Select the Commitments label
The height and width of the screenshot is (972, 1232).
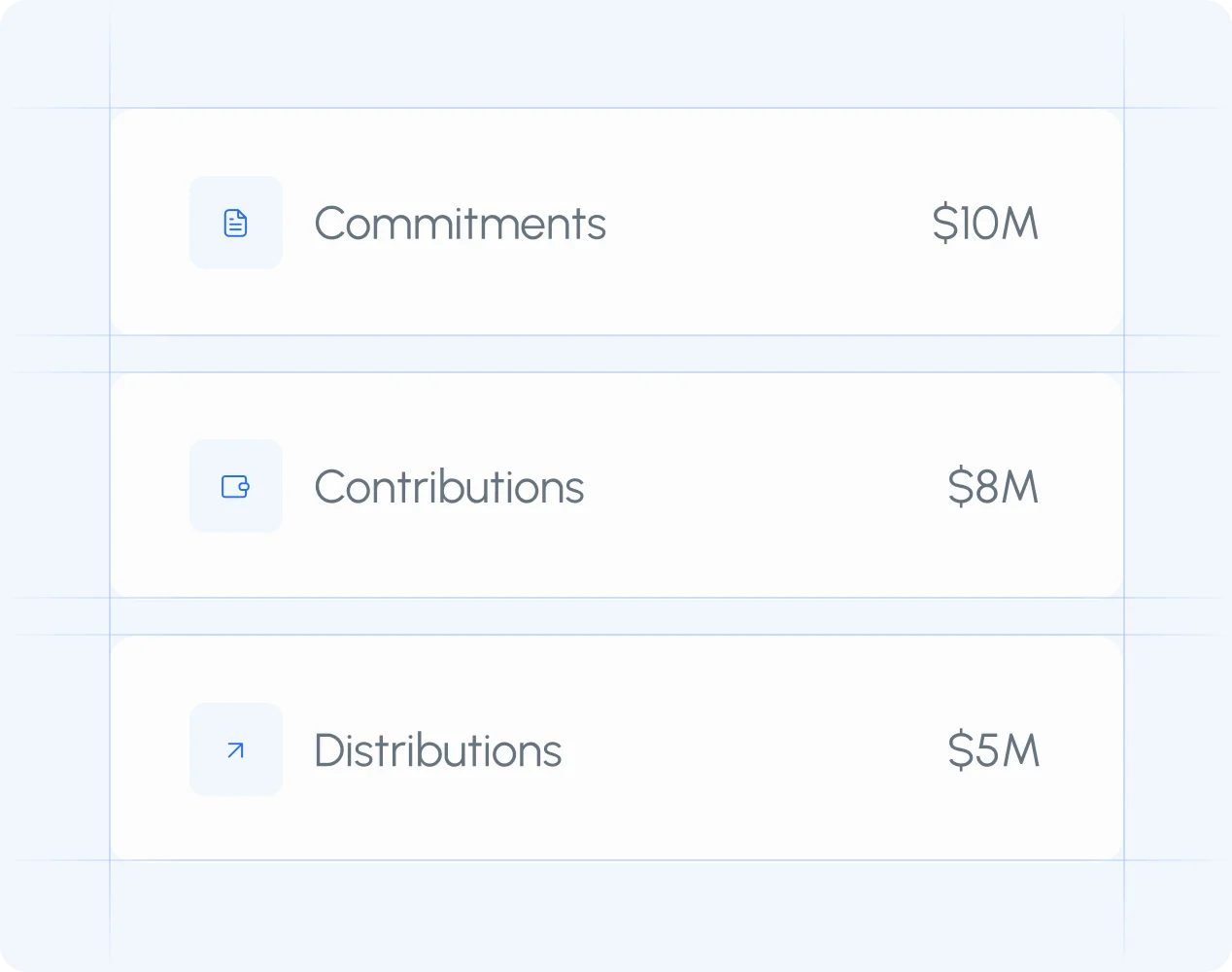tap(460, 224)
